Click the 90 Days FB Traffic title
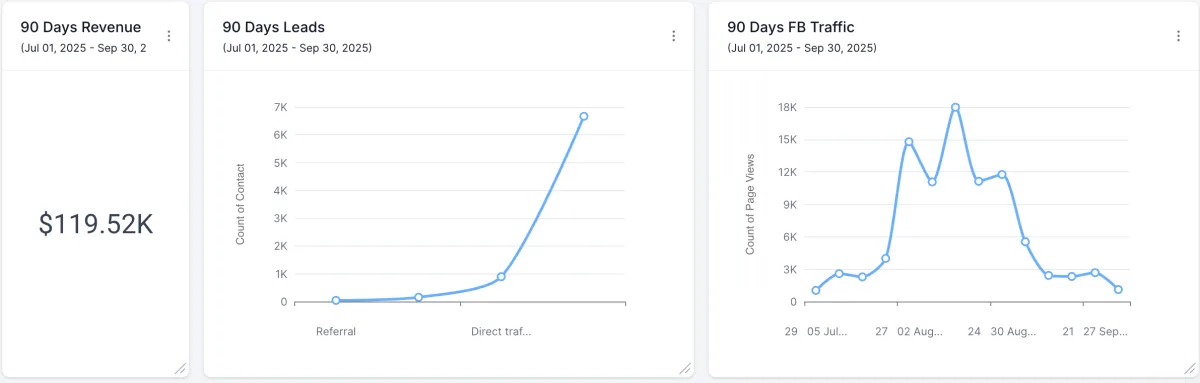Screen dimensions: 1200x383 (x=791, y=27)
